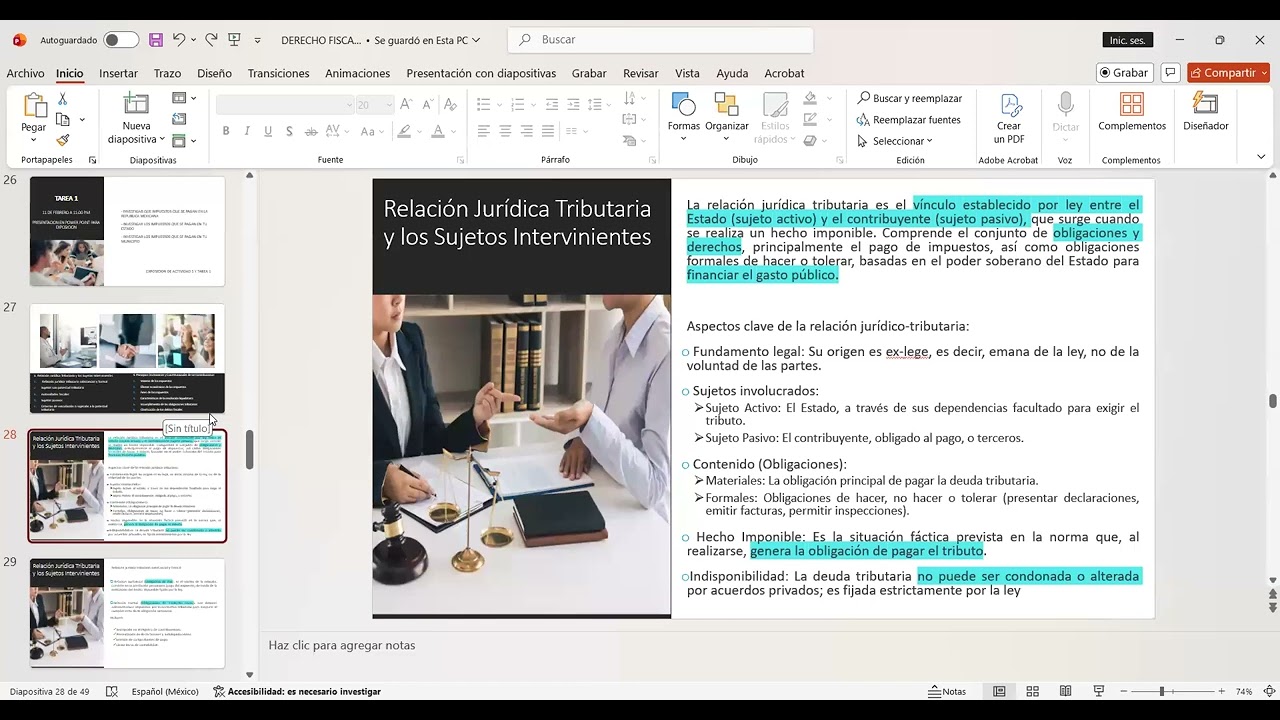
Task: Toggle text shadow formatting
Action: pos(289,131)
